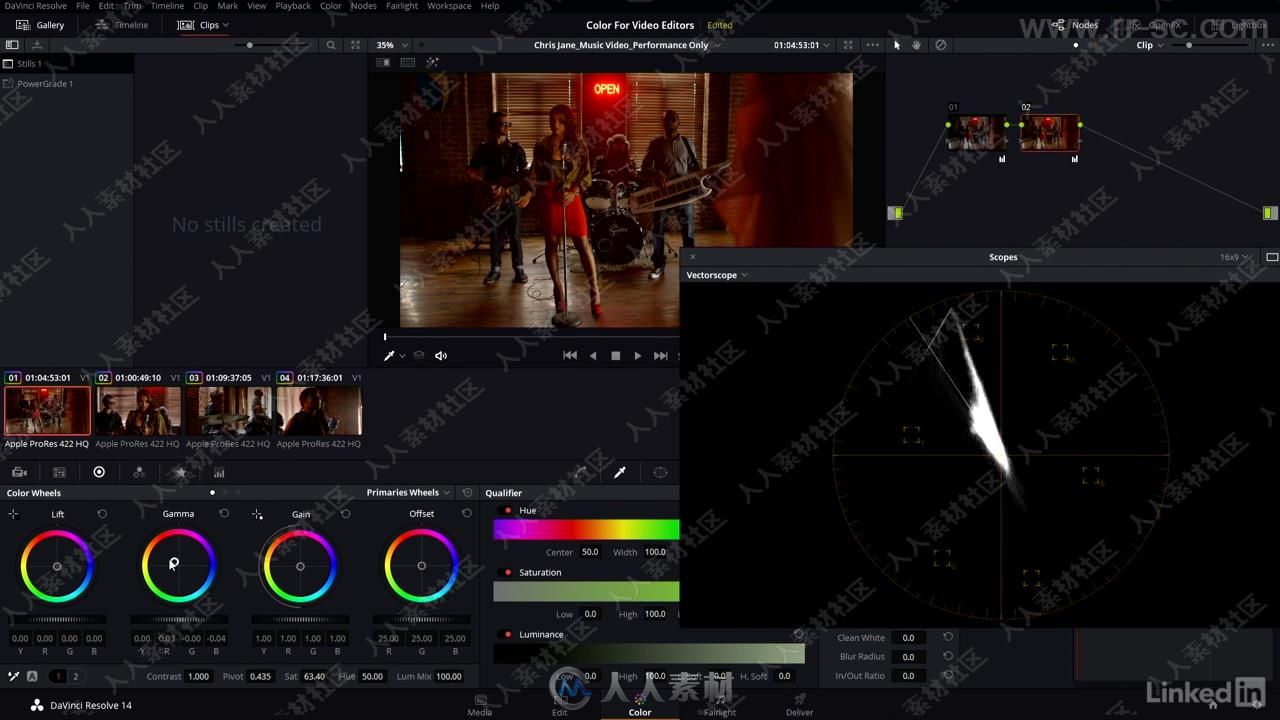Stop playback in the viewer
The width and height of the screenshot is (1280, 720).
615,356
